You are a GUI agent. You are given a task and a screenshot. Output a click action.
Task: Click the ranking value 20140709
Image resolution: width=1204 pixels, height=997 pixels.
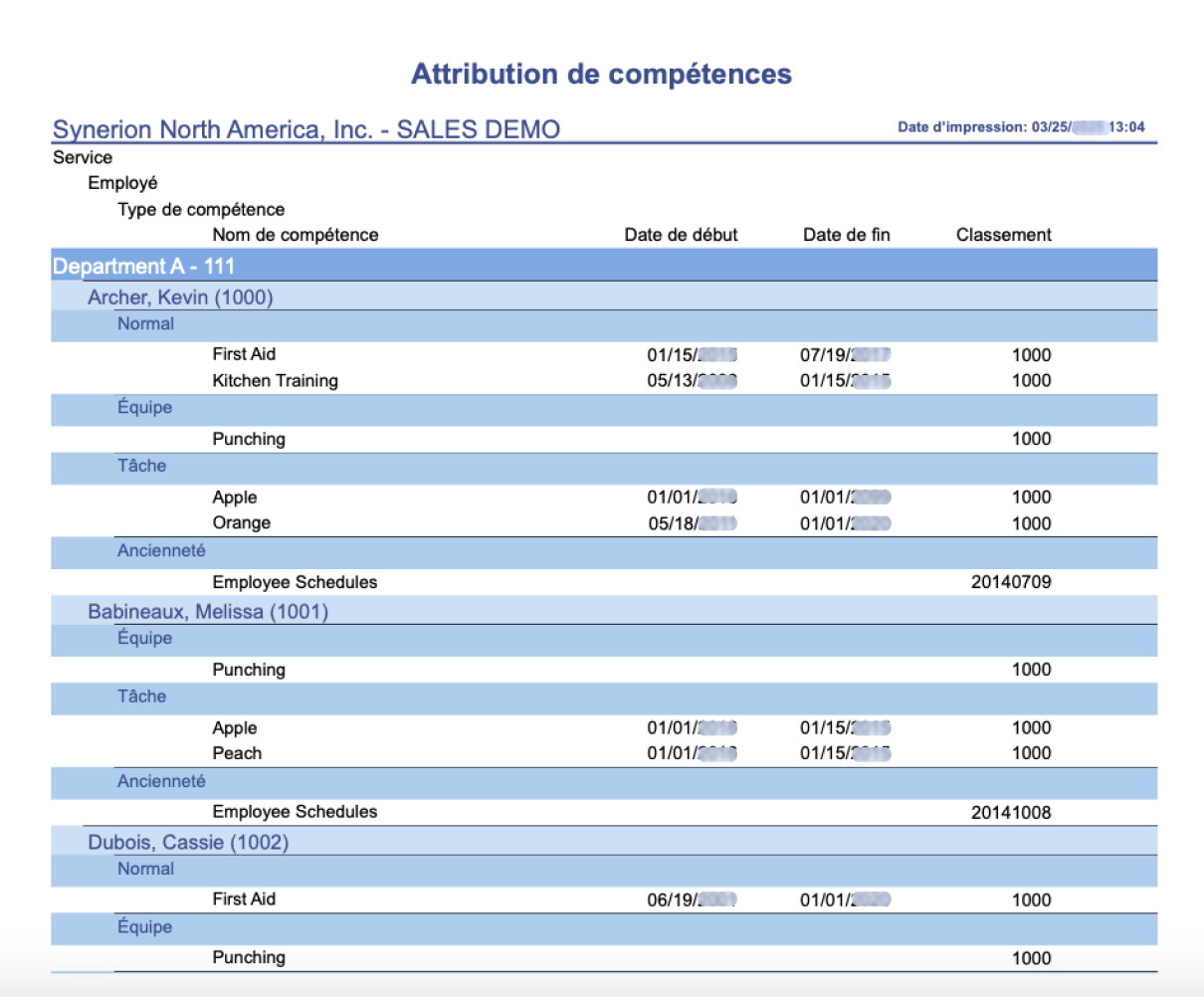point(1011,582)
